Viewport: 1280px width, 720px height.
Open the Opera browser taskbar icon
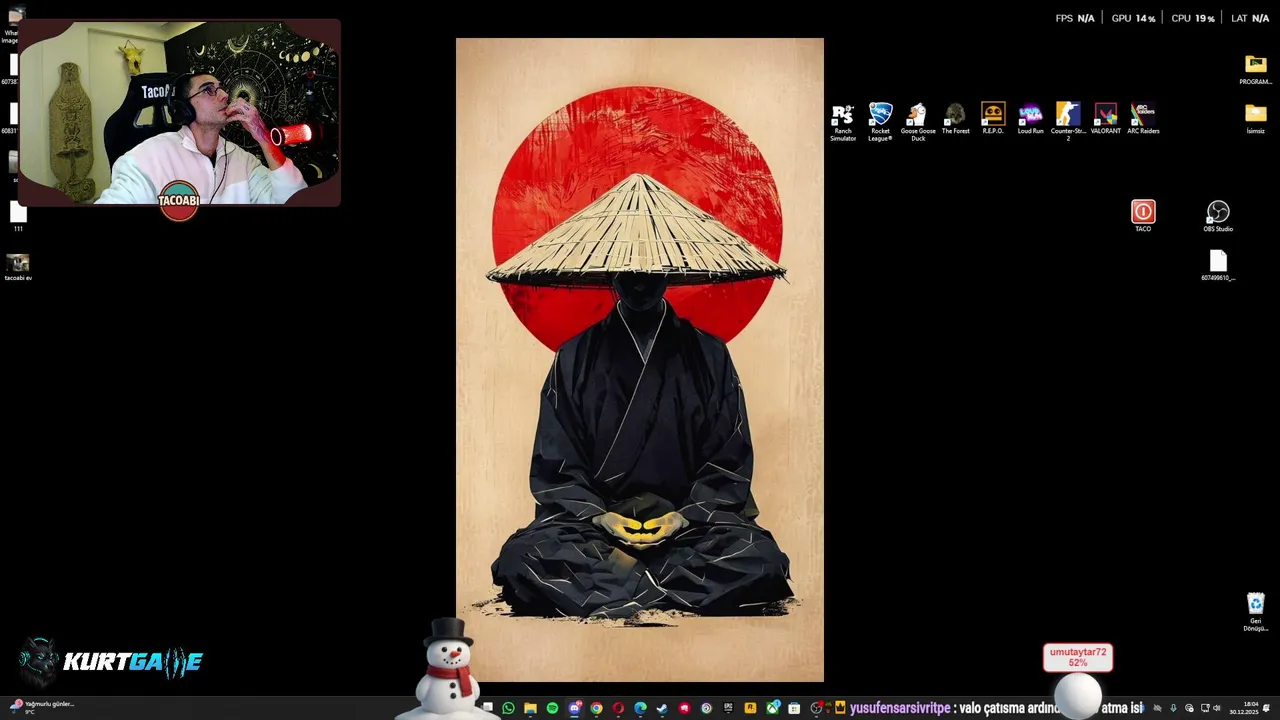pyautogui.click(x=618, y=708)
